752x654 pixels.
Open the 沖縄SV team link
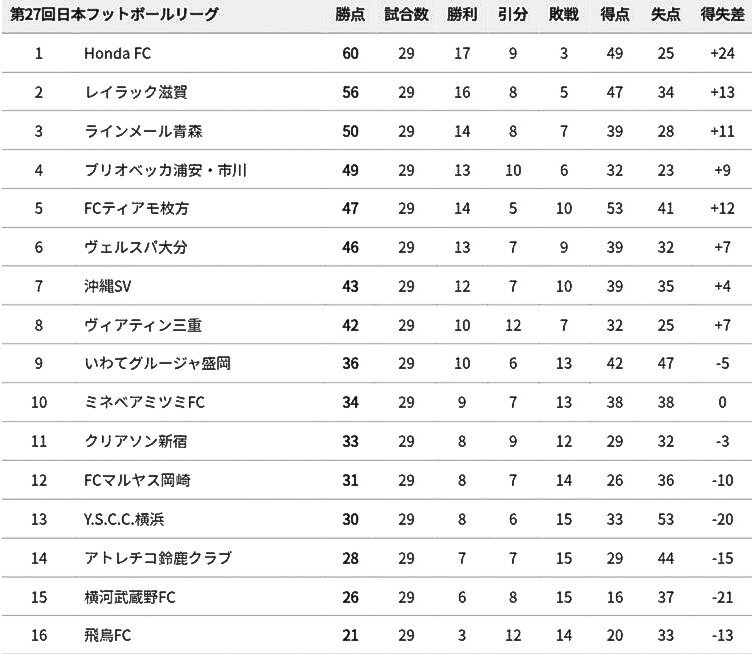point(109,286)
